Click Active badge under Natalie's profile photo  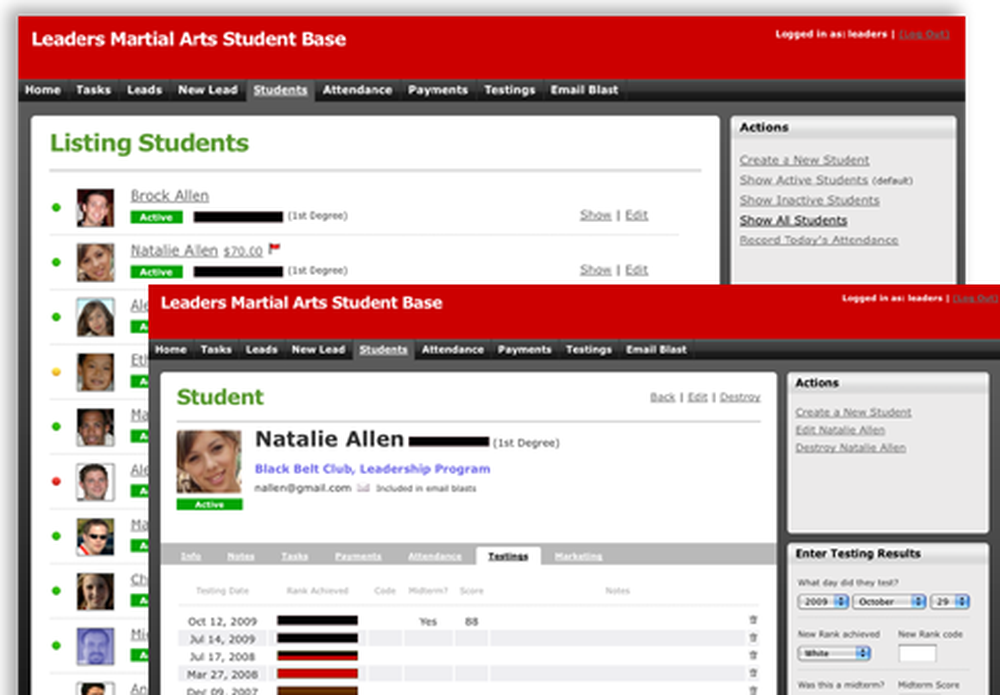(x=209, y=504)
